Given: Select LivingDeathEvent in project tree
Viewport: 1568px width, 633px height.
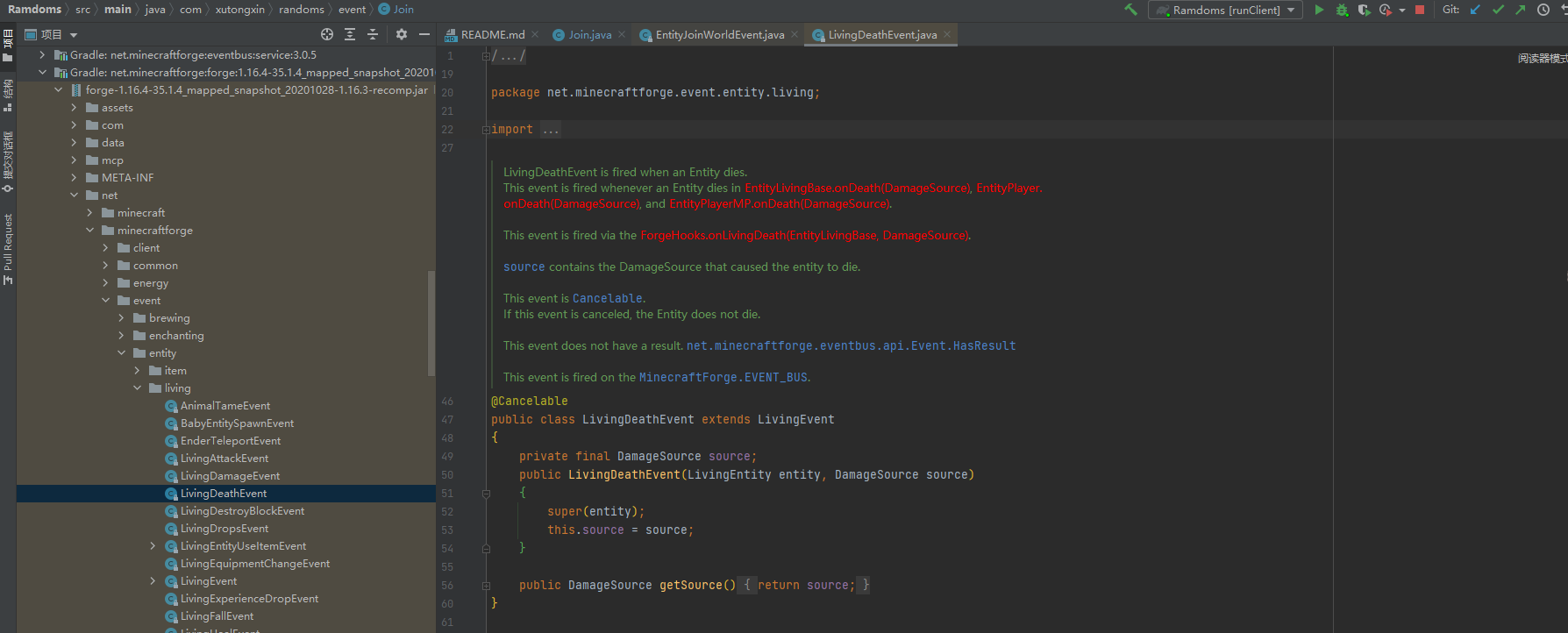Looking at the screenshot, I should [x=224, y=494].
